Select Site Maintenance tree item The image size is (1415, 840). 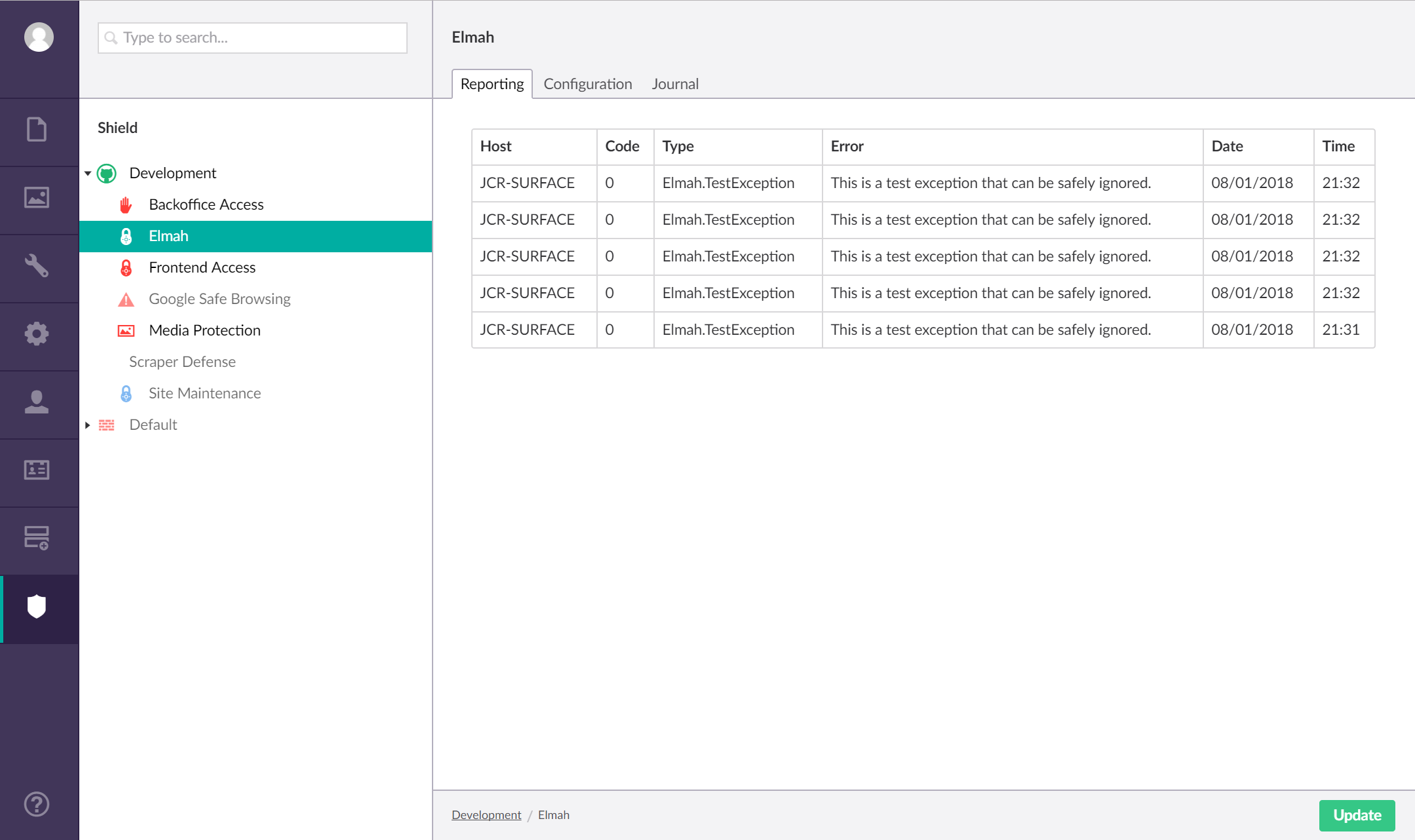pos(204,393)
